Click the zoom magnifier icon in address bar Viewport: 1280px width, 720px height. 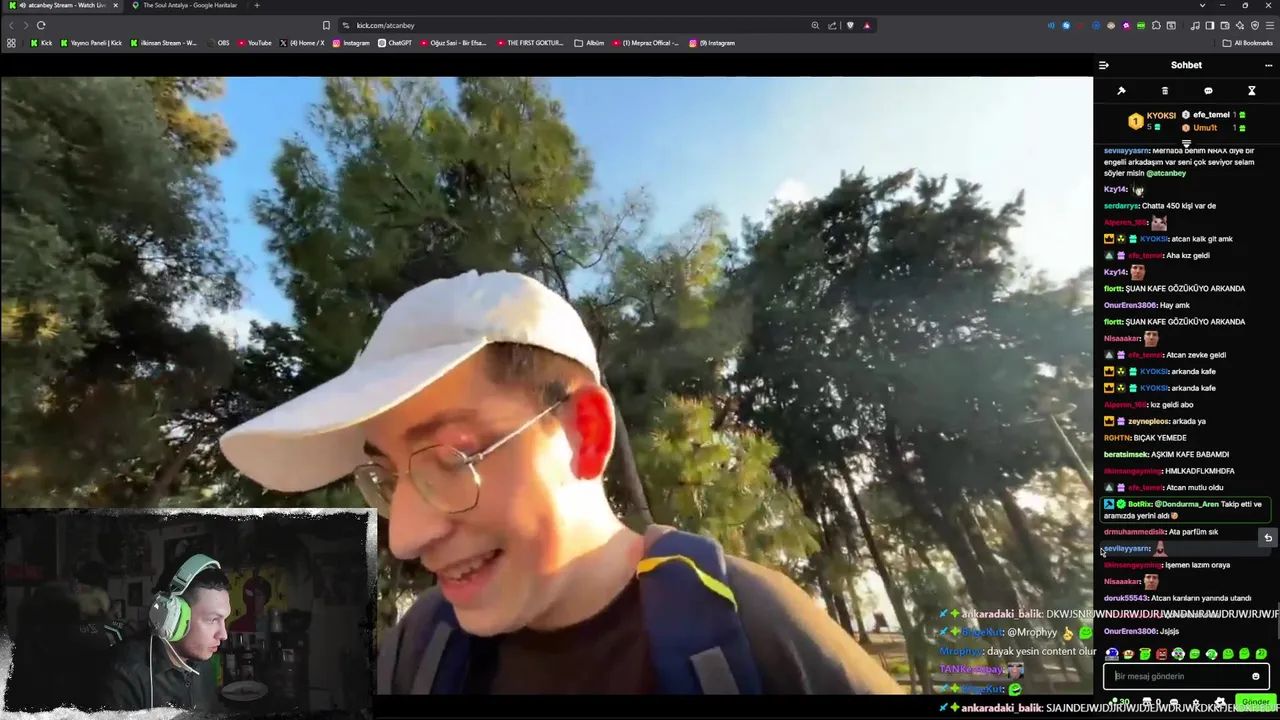pos(815,25)
